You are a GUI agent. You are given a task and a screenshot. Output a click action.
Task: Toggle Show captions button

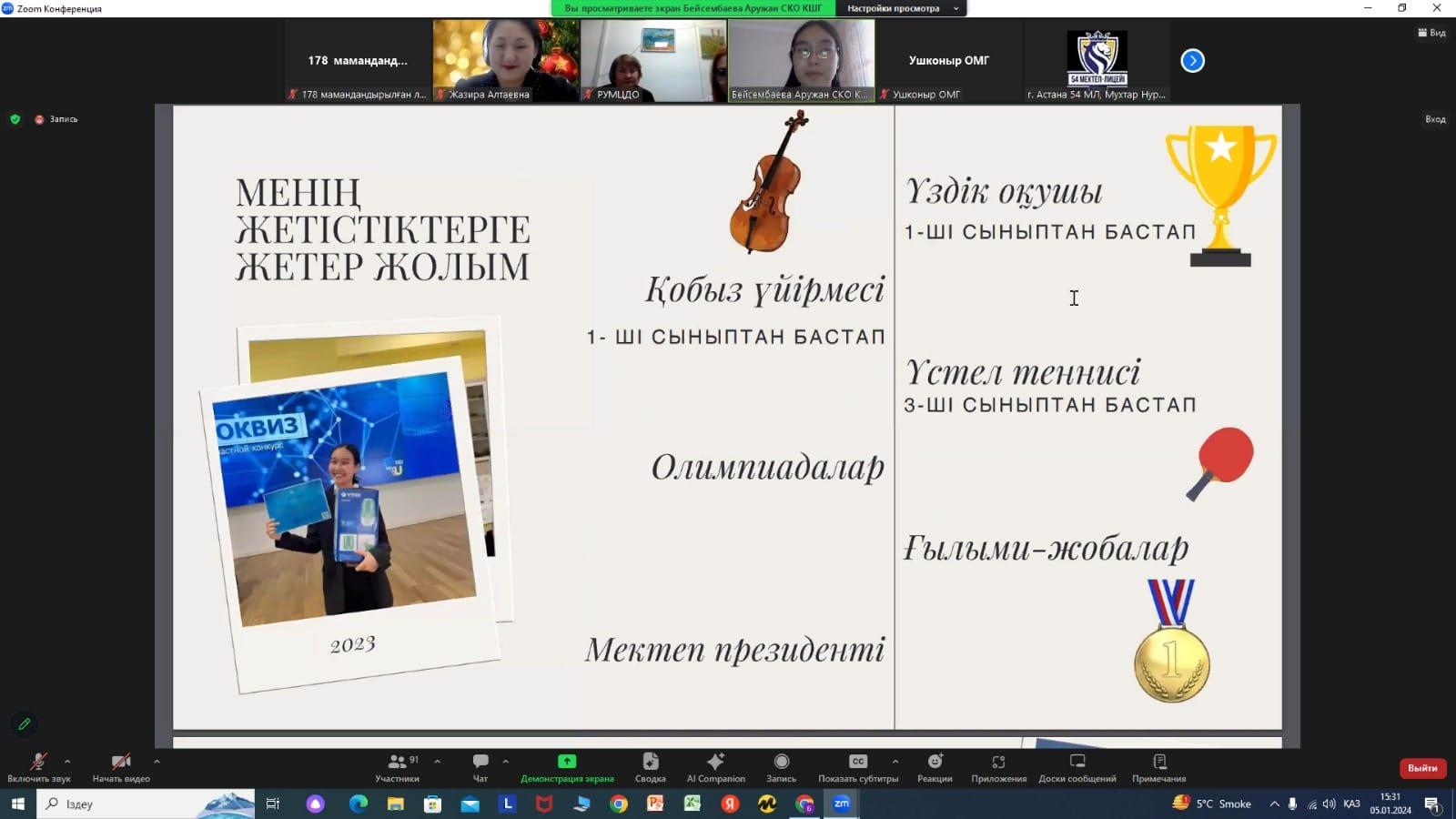pyautogui.click(x=857, y=766)
